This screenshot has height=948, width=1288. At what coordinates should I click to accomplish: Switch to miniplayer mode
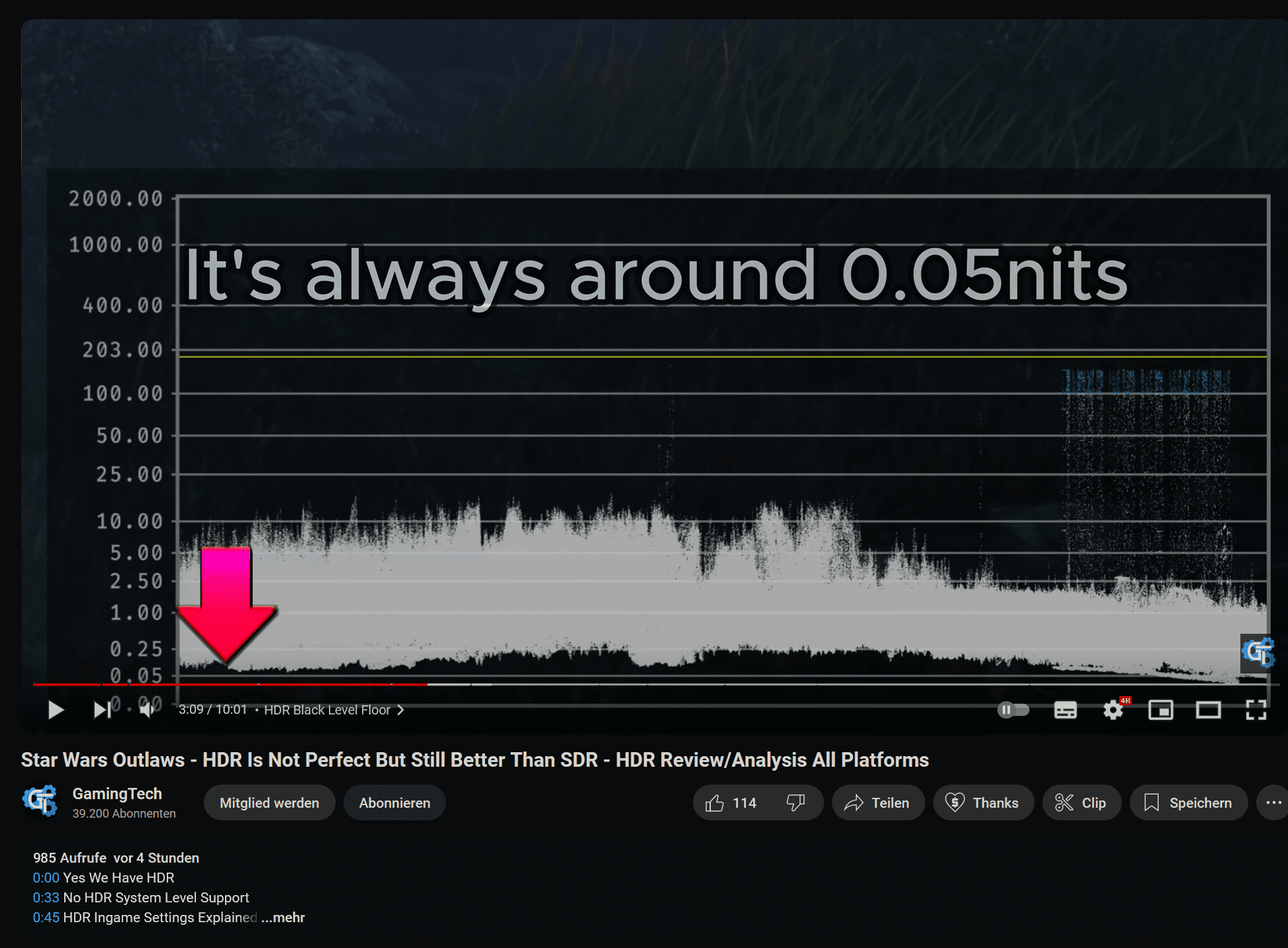(1160, 710)
